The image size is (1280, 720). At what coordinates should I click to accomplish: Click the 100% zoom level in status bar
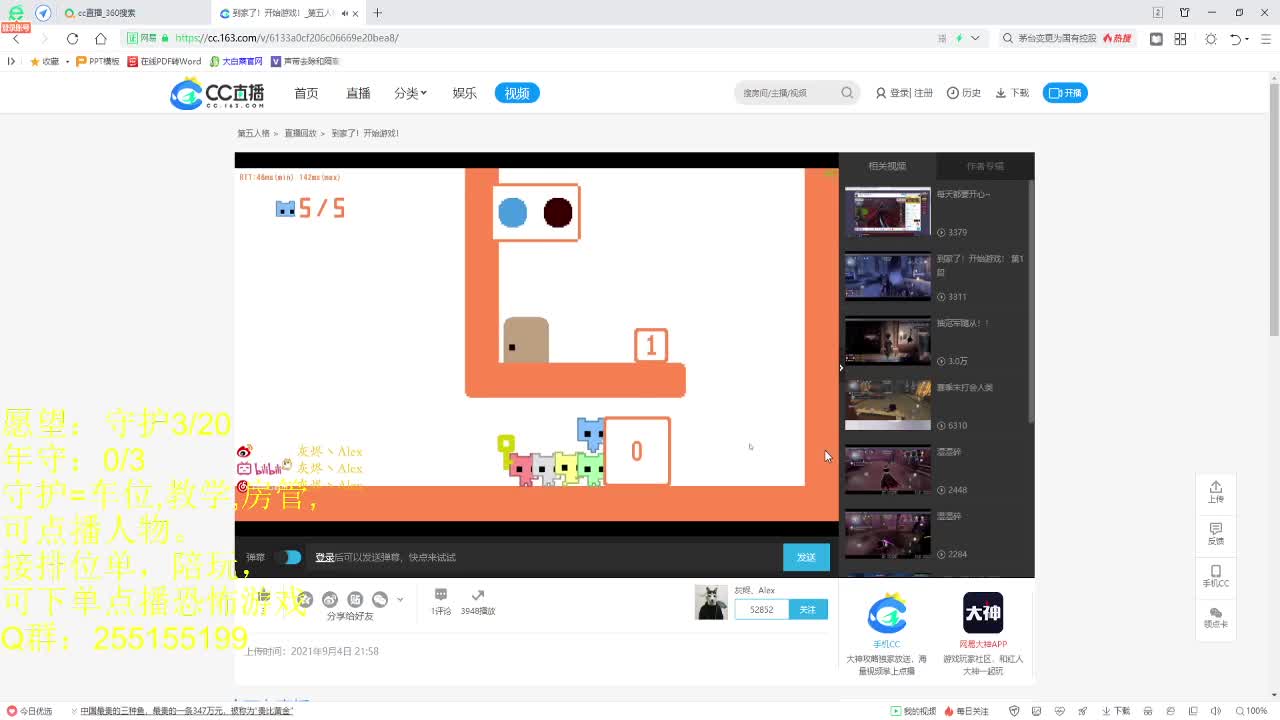point(1251,711)
